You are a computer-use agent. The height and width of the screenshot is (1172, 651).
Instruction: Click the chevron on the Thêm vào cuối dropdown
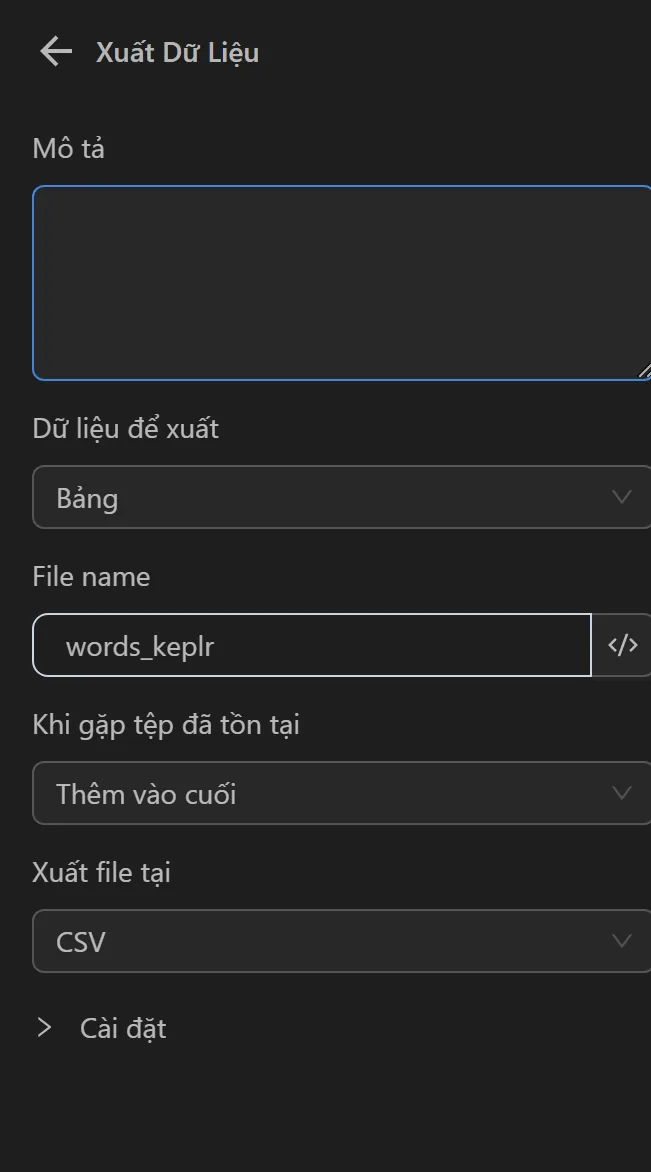click(x=622, y=794)
